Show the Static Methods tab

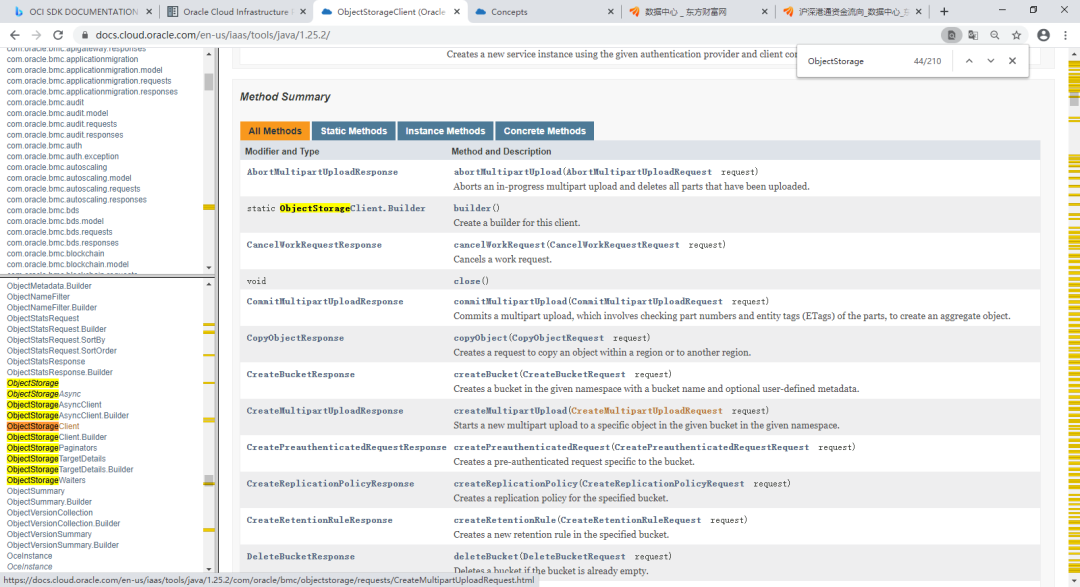(x=353, y=131)
